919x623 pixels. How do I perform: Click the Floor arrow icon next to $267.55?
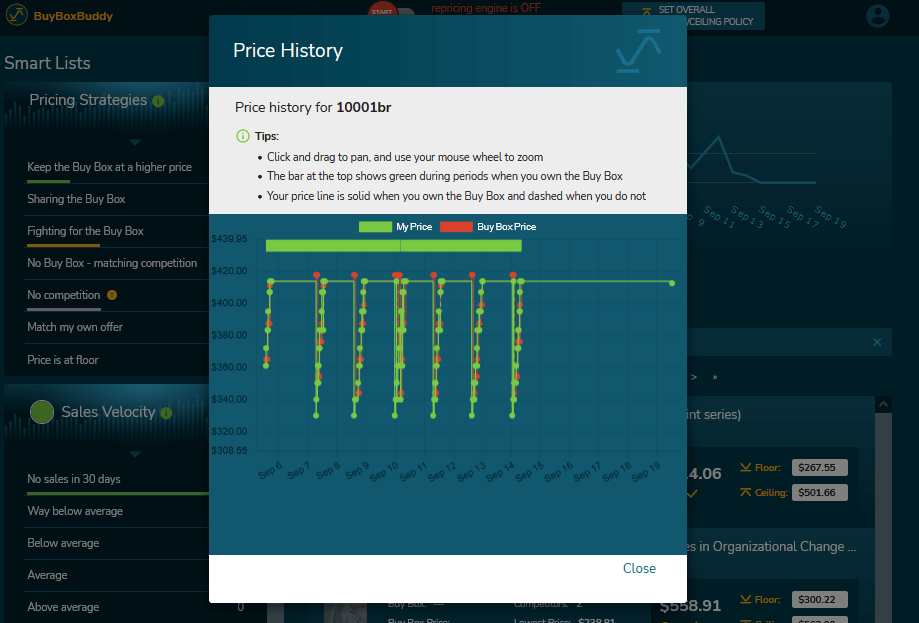tap(746, 467)
